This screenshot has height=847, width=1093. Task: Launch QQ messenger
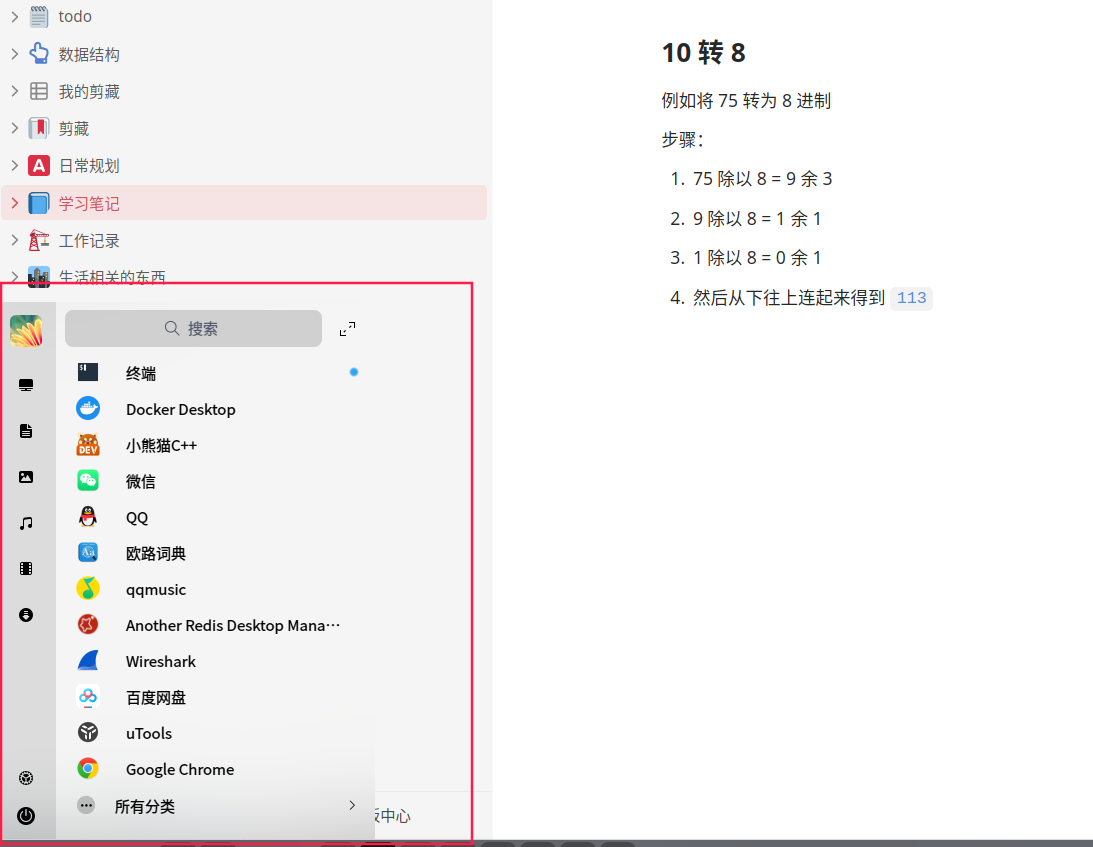[136, 517]
